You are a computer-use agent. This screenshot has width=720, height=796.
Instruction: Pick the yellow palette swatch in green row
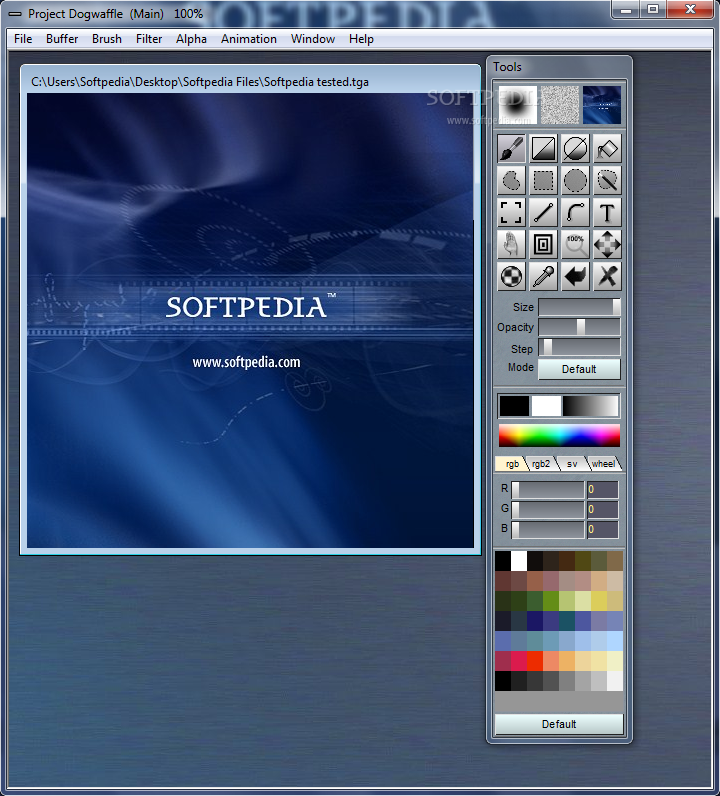(599, 602)
